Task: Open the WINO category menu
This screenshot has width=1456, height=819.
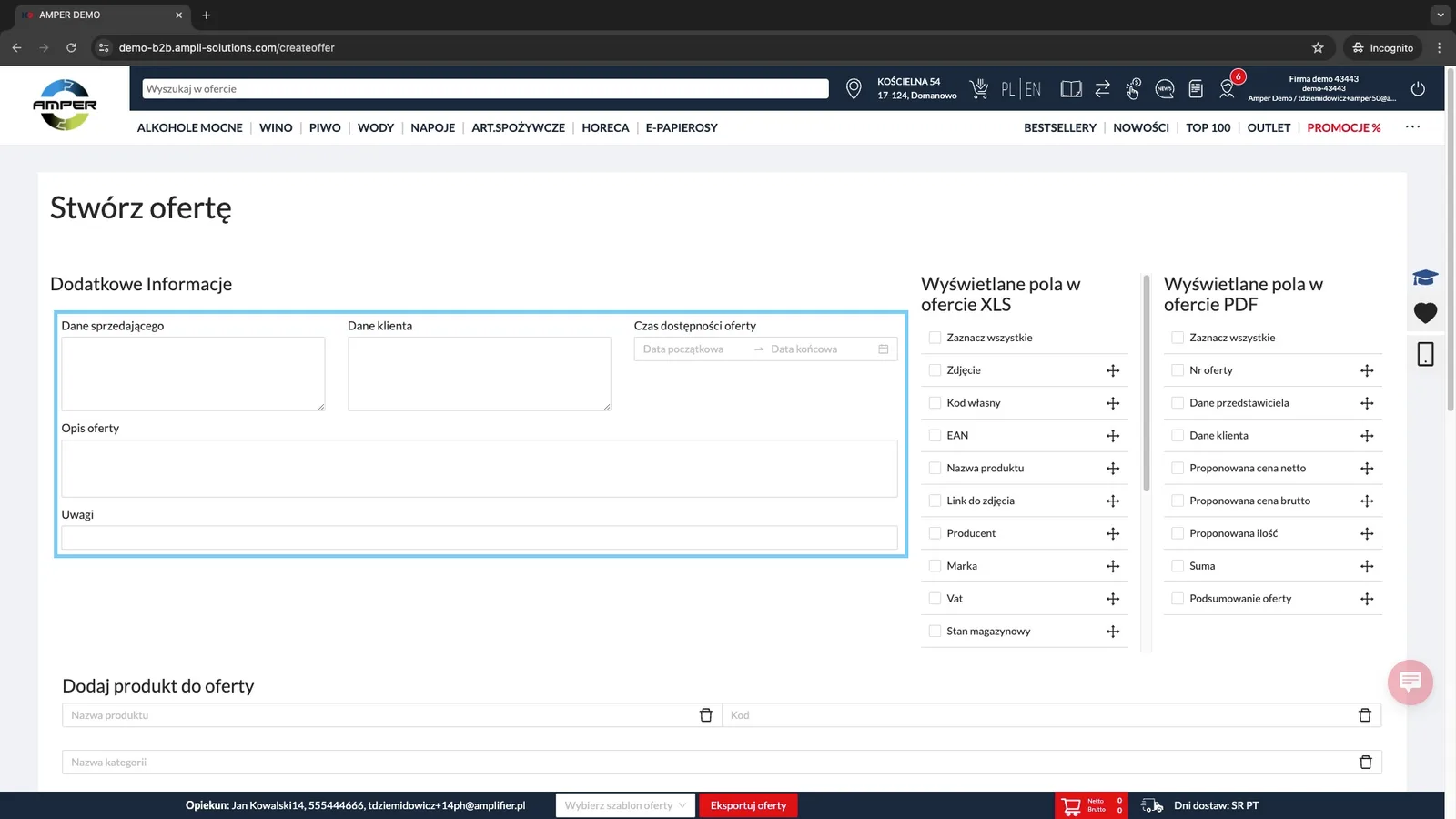Action: 276,128
